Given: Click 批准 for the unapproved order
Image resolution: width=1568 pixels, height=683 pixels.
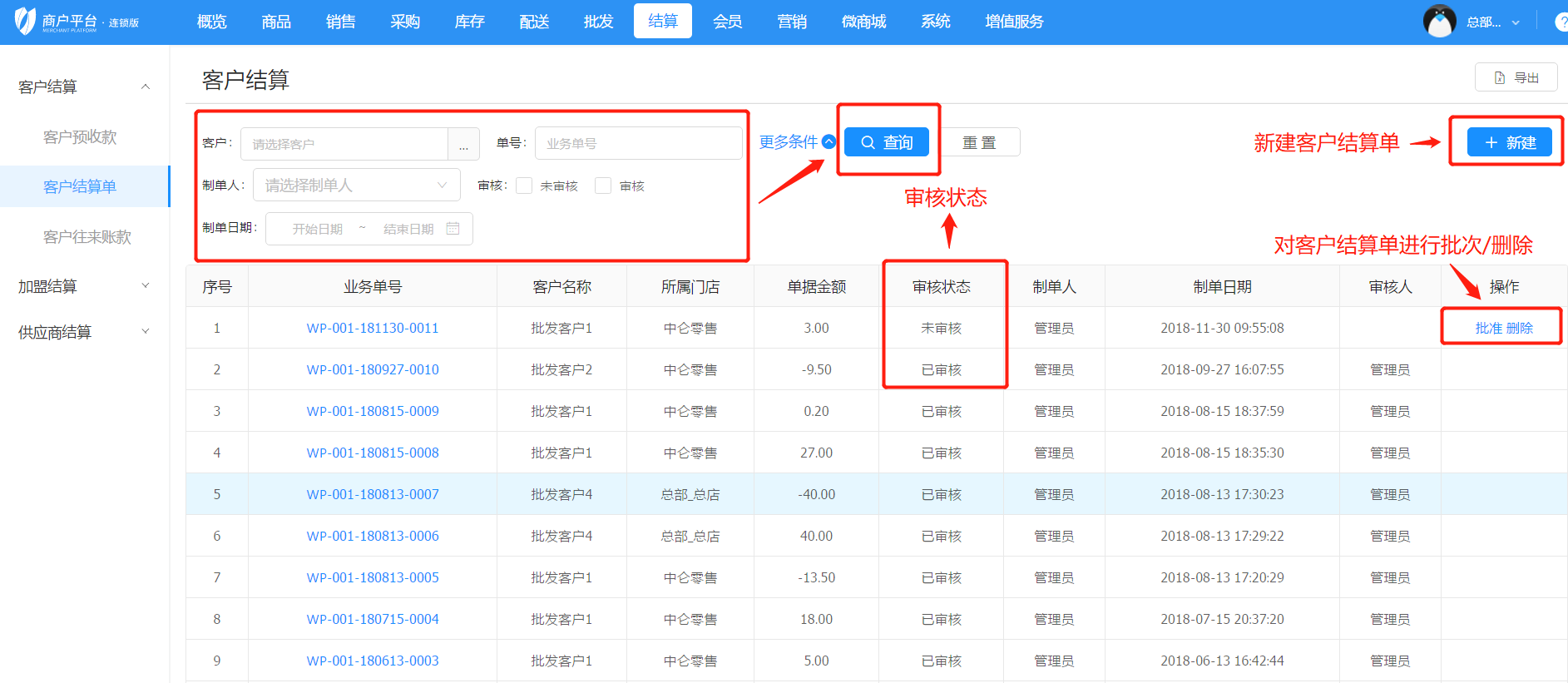Looking at the screenshot, I should 1488,328.
